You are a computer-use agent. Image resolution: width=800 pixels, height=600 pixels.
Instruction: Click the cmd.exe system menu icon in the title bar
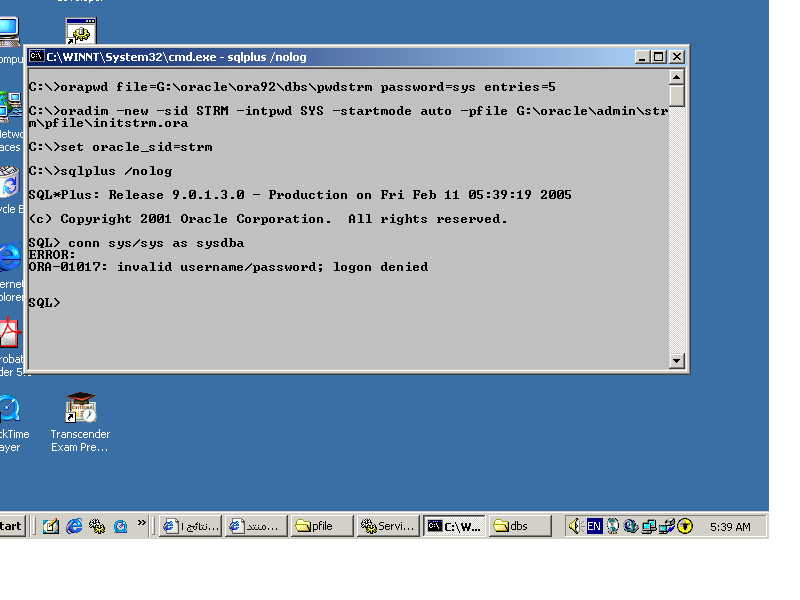click(x=36, y=57)
